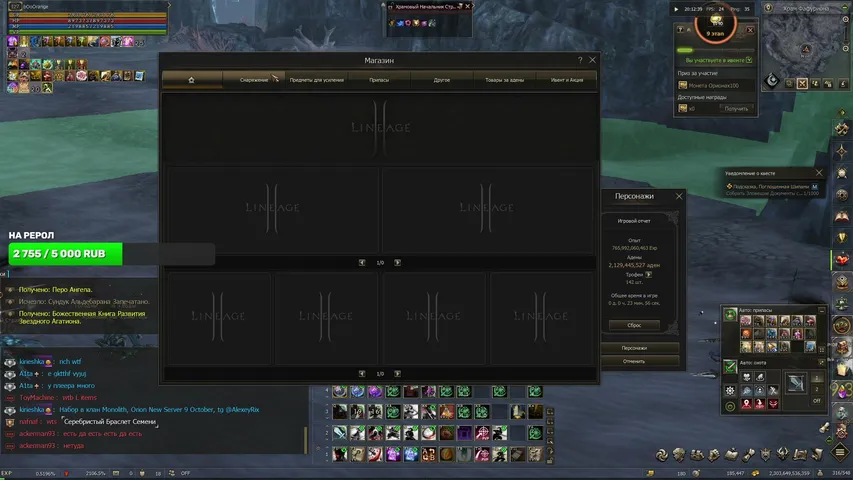Switch to Товары за адены tab
The height and width of the screenshot is (480, 853).
pyautogui.click(x=504, y=80)
